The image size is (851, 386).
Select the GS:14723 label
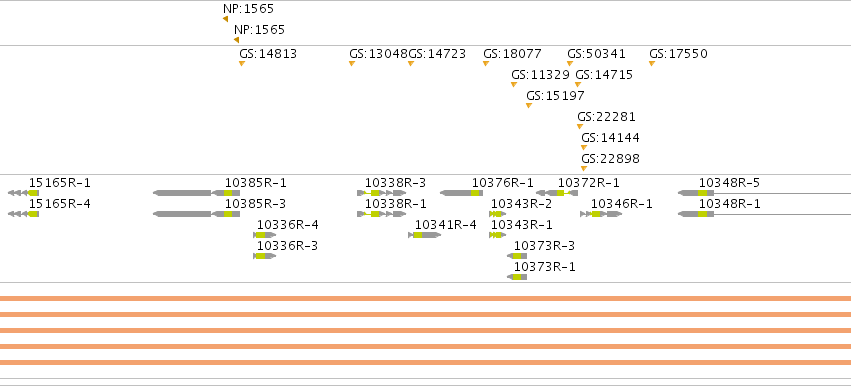click(437, 54)
